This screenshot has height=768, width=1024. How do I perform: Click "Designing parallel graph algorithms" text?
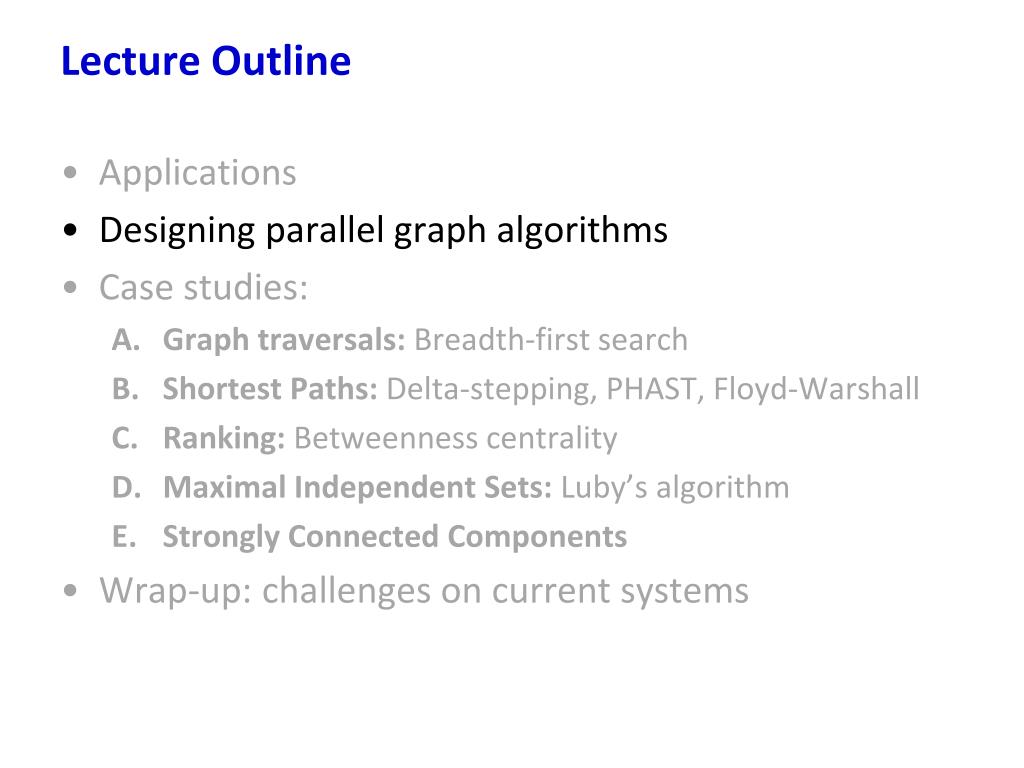point(383,231)
